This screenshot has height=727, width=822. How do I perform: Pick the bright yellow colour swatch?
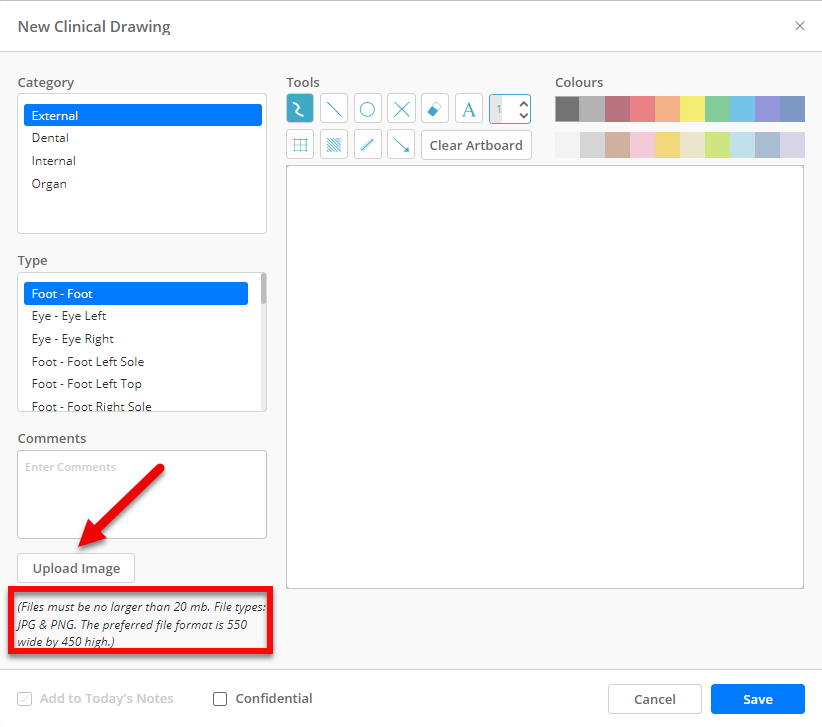693,109
